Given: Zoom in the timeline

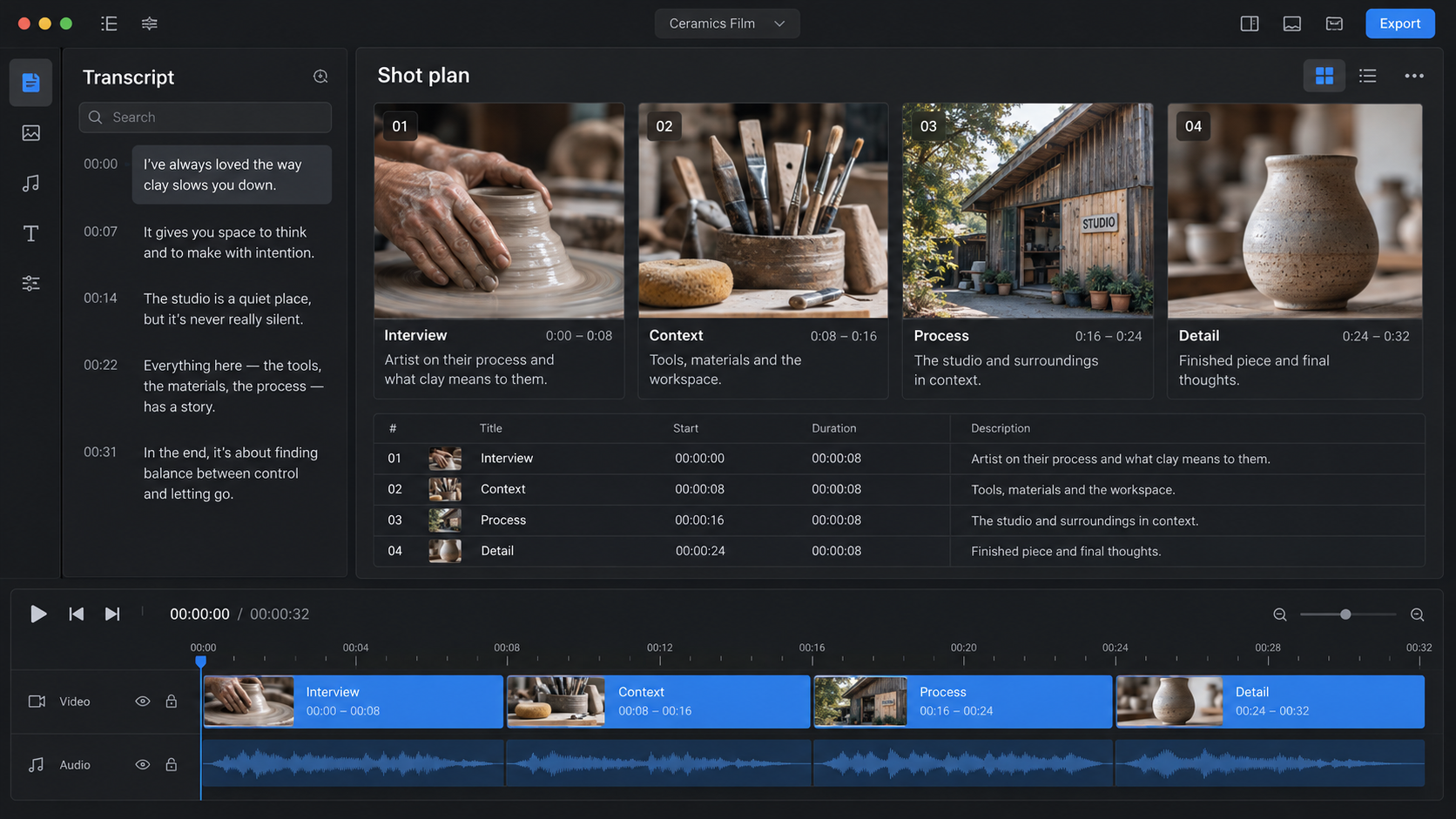Looking at the screenshot, I should pos(1418,614).
